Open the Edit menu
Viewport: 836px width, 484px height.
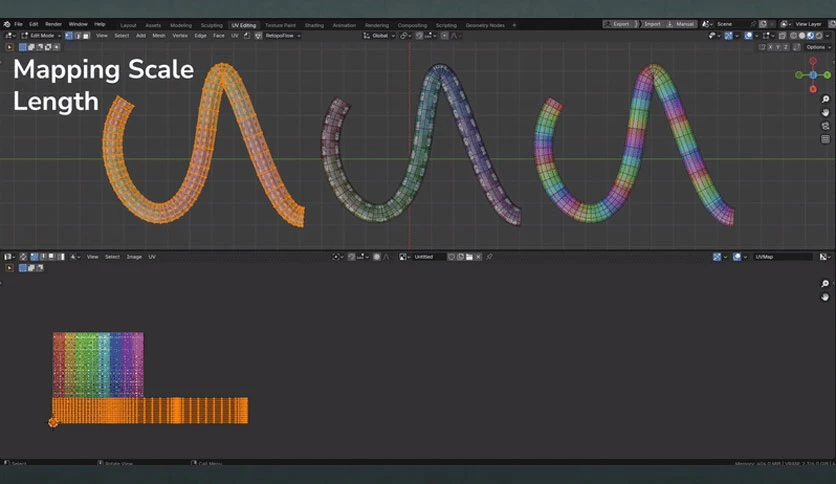coord(34,25)
